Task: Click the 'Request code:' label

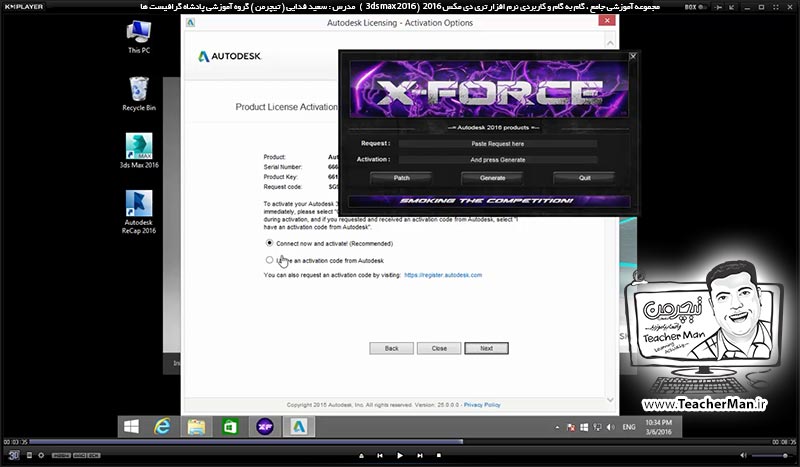Action: [283, 187]
